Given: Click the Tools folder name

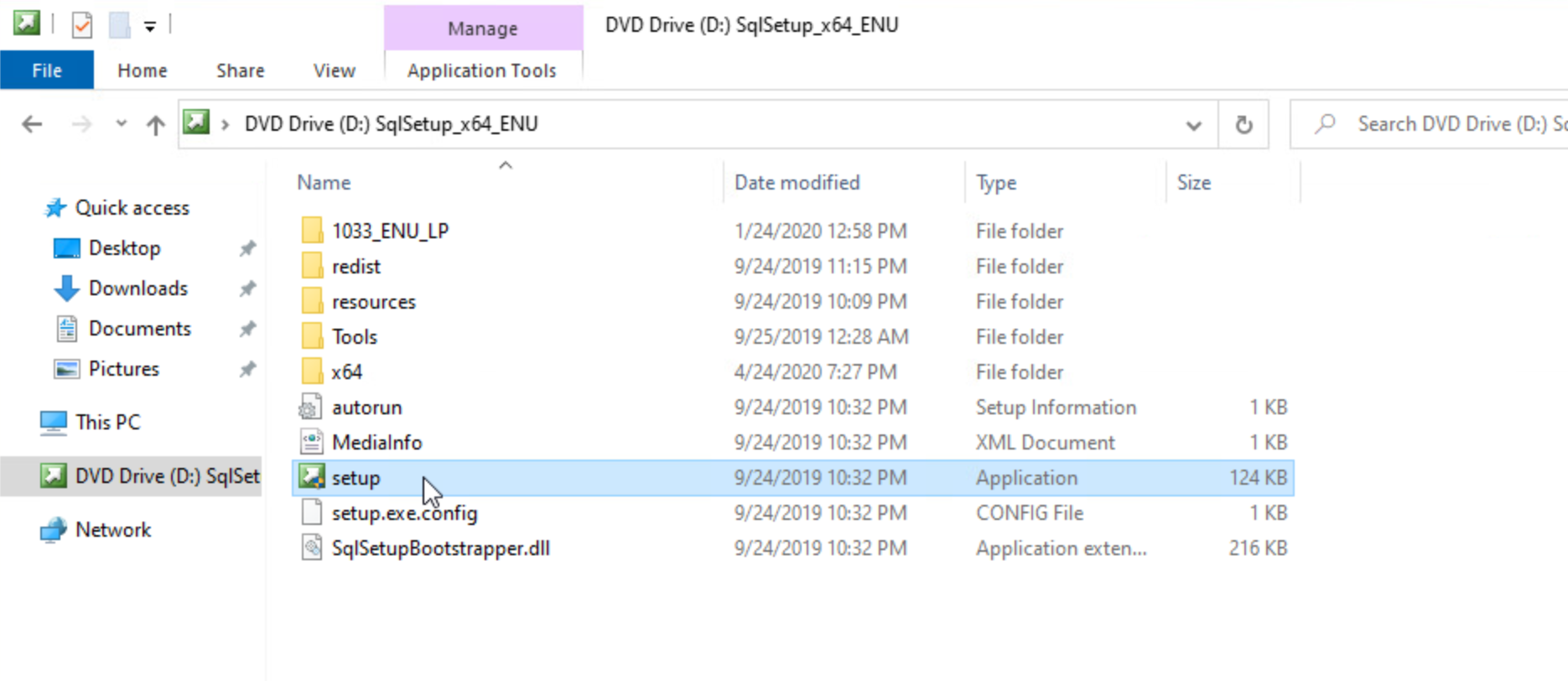Looking at the screenshot, I should (355, 336).
